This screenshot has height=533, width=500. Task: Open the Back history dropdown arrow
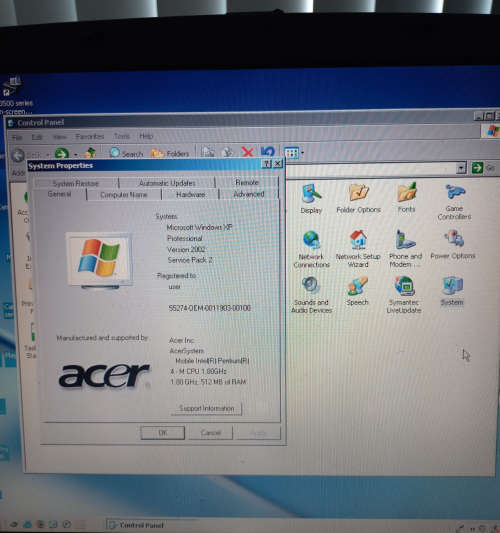click(47, 156)
